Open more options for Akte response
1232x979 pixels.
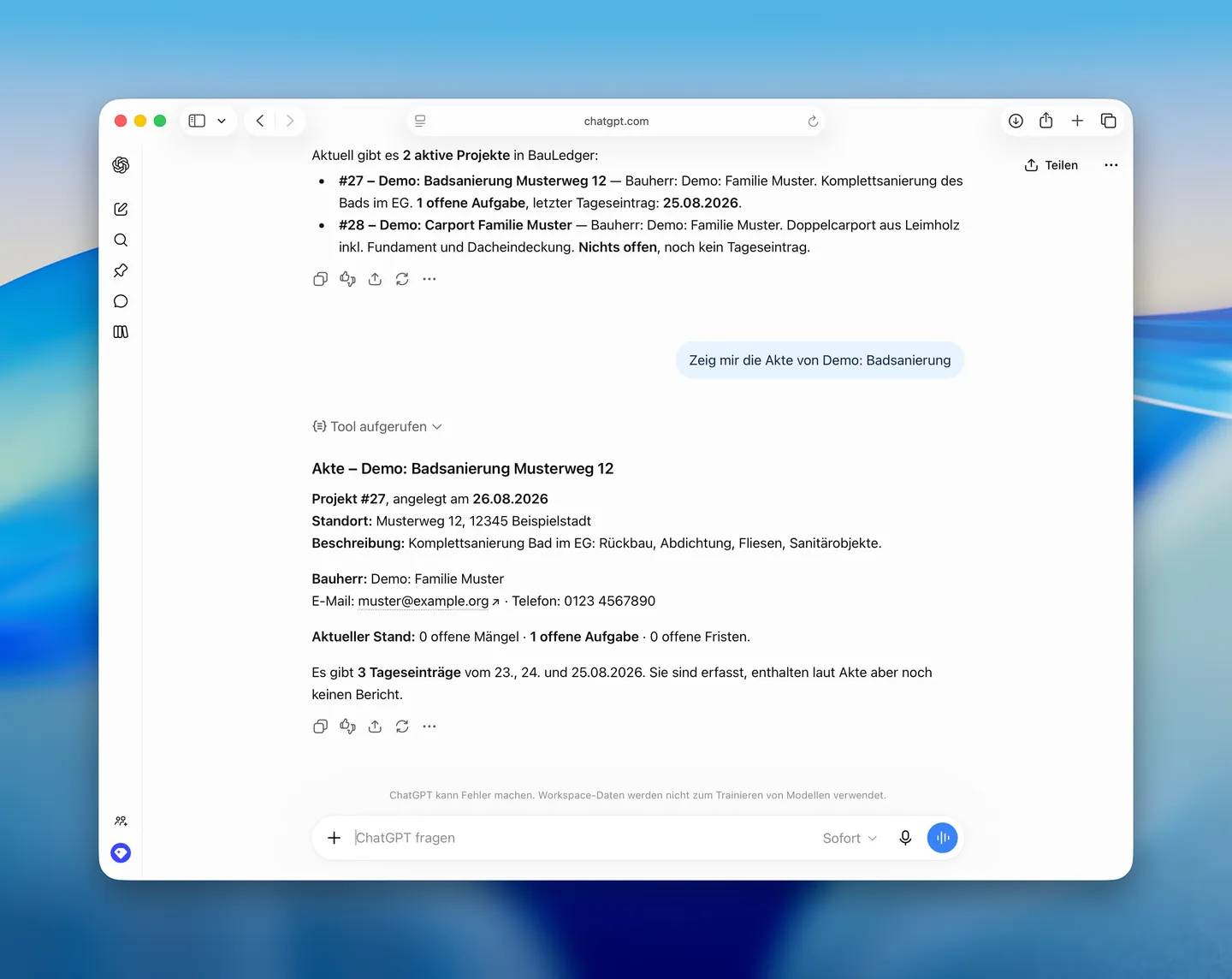429,727
